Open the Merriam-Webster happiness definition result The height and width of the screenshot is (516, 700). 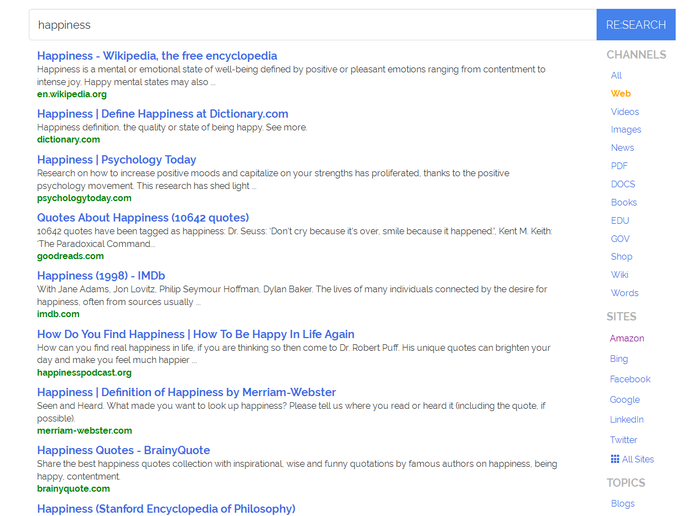coord(186,392)
